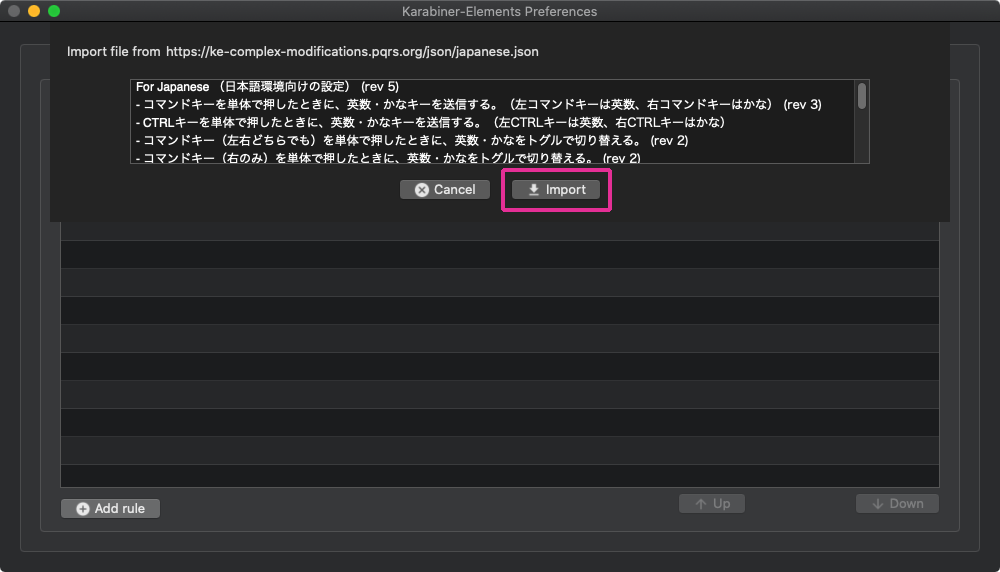
Task: Cancel the import dialog
Action: tap(445, 189)
